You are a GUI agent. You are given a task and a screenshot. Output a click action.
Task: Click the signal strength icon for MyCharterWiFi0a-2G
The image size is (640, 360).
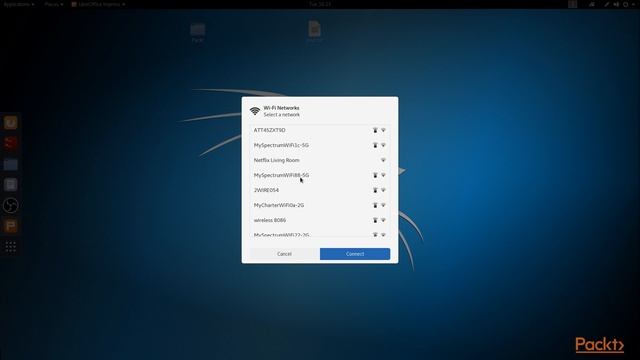point(383,205)
